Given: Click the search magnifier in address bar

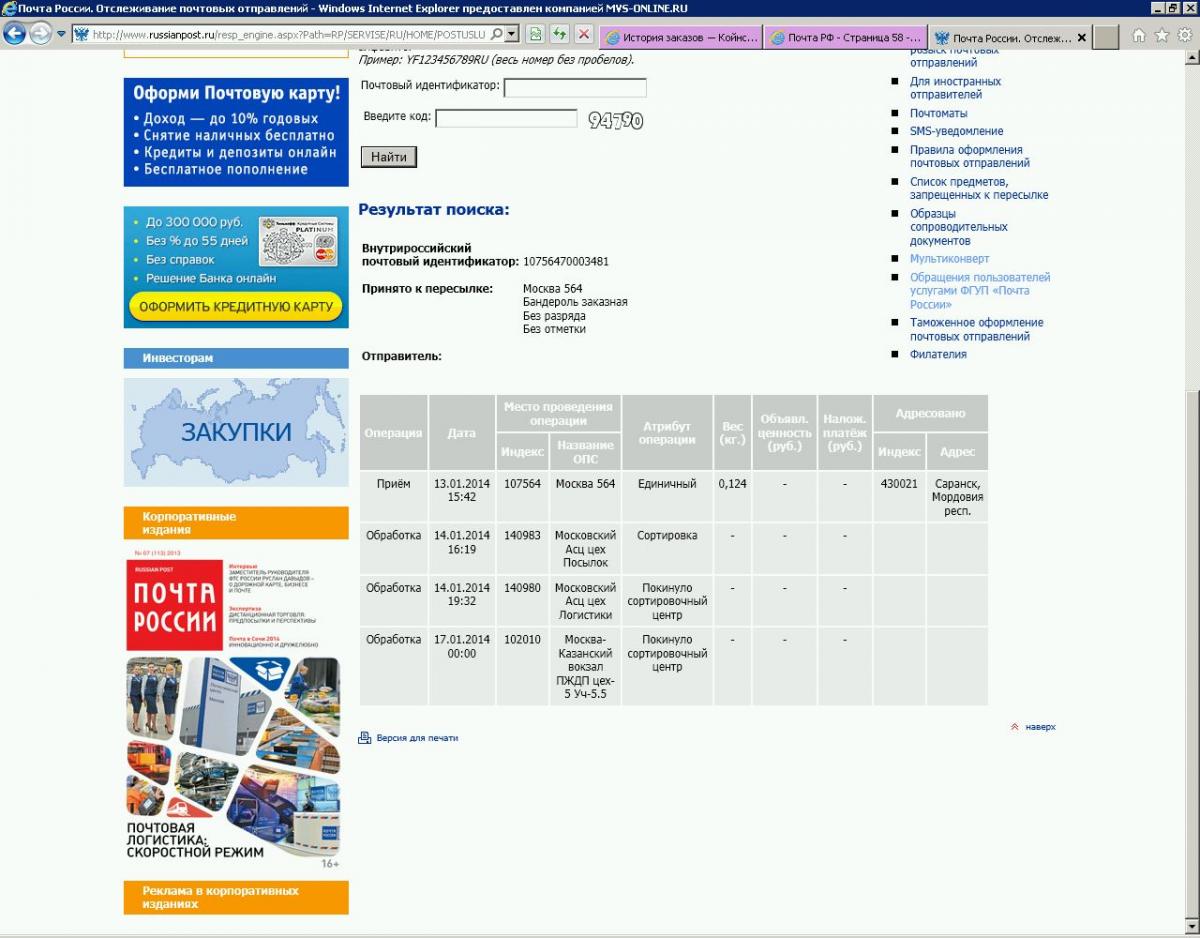Looking at the screenshot, I should [496, 34].
